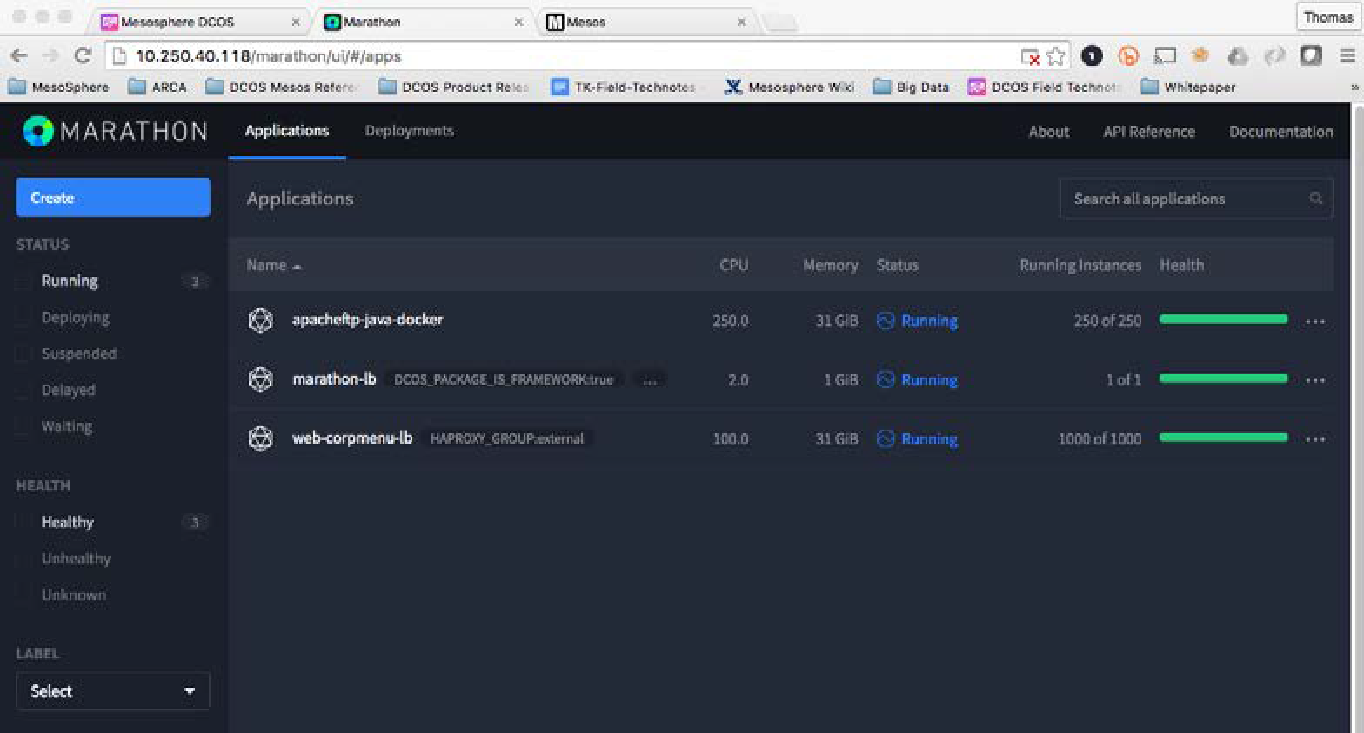Click the black circle extension icon

[1092, 56]
